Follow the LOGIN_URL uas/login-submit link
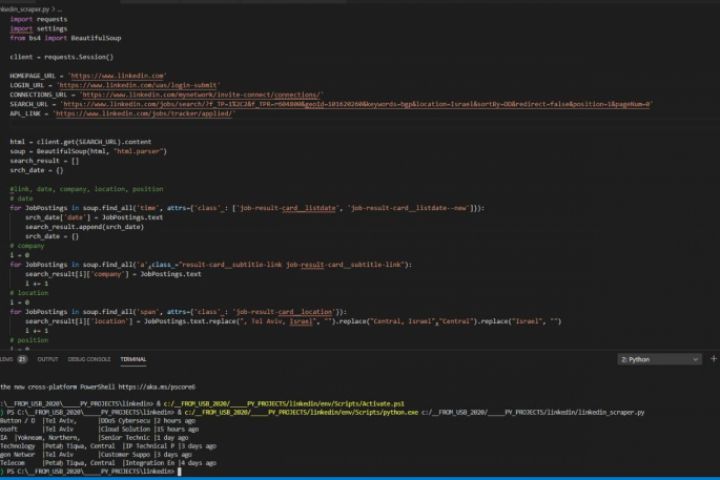 [x=139, y=85]
